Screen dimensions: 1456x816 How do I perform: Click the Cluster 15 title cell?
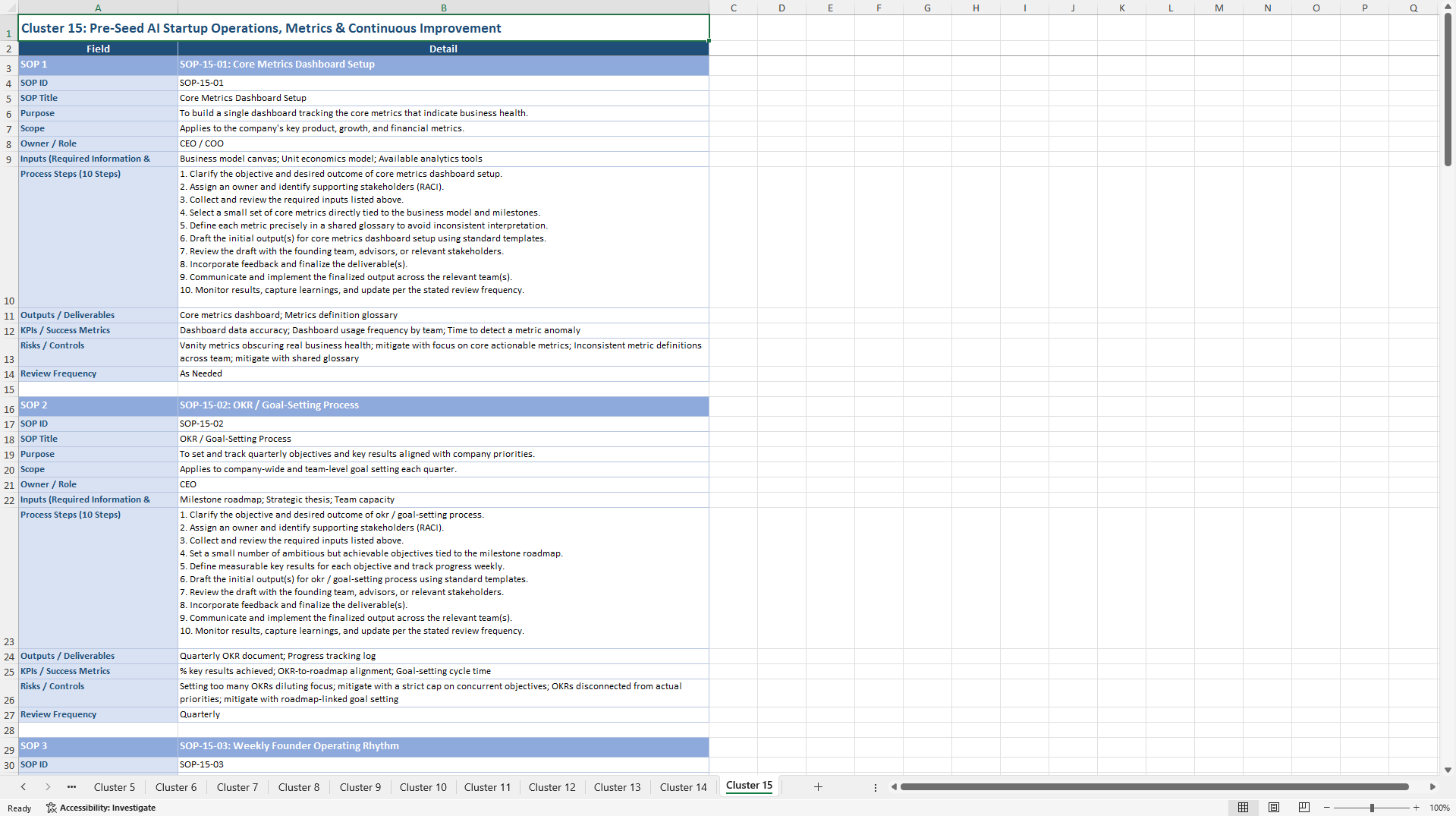pyautogui.click(x=363, y=28)
